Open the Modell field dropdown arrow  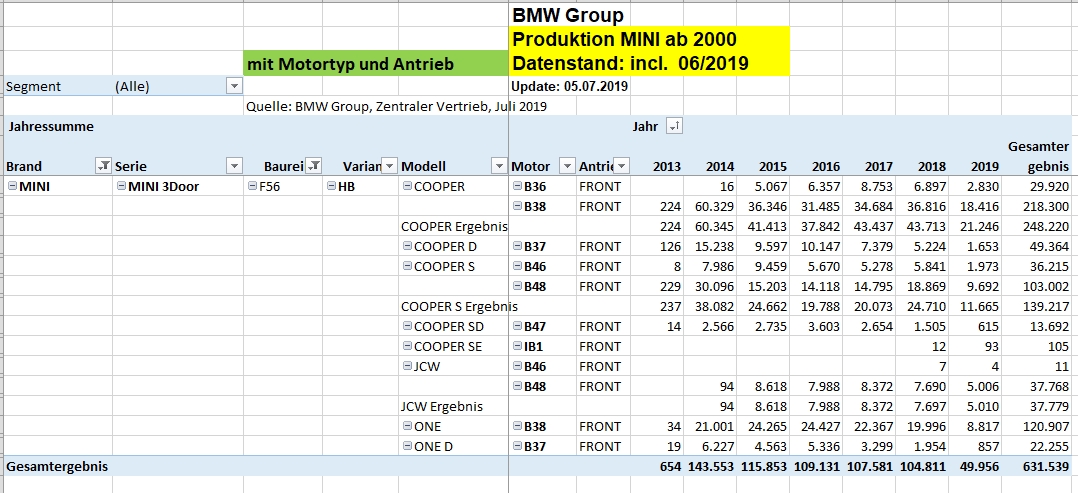[498, 166]
